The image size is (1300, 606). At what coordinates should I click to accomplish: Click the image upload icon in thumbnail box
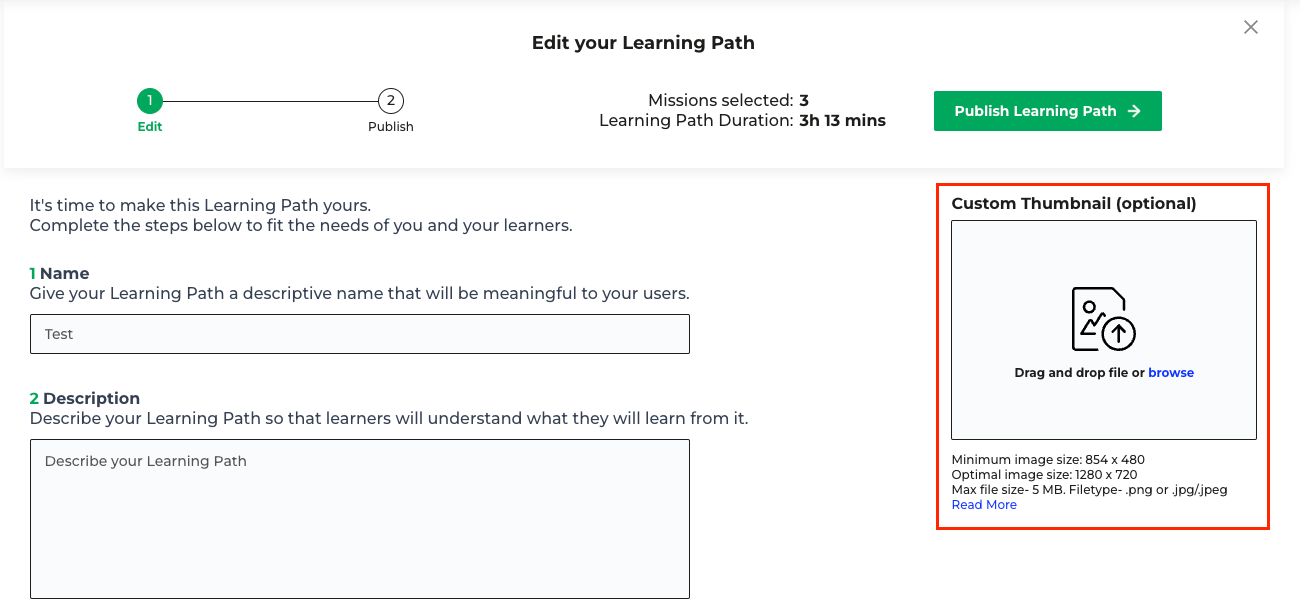(x=1104, y=319)
